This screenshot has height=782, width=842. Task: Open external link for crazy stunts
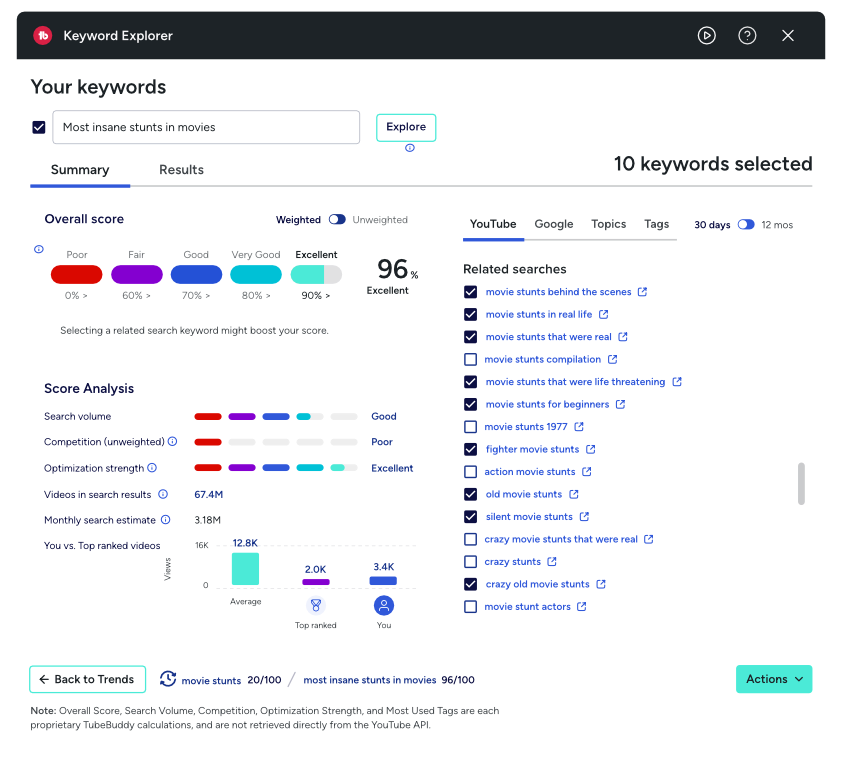click(552, 562)
